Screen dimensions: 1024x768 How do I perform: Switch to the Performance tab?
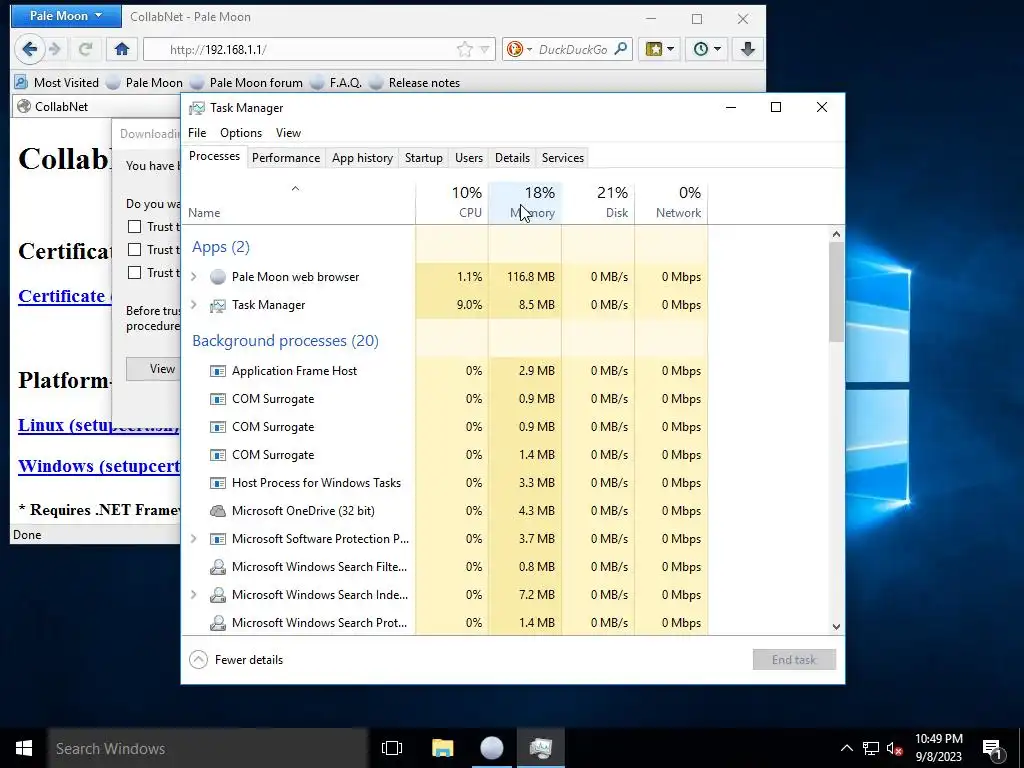point(286,158)
